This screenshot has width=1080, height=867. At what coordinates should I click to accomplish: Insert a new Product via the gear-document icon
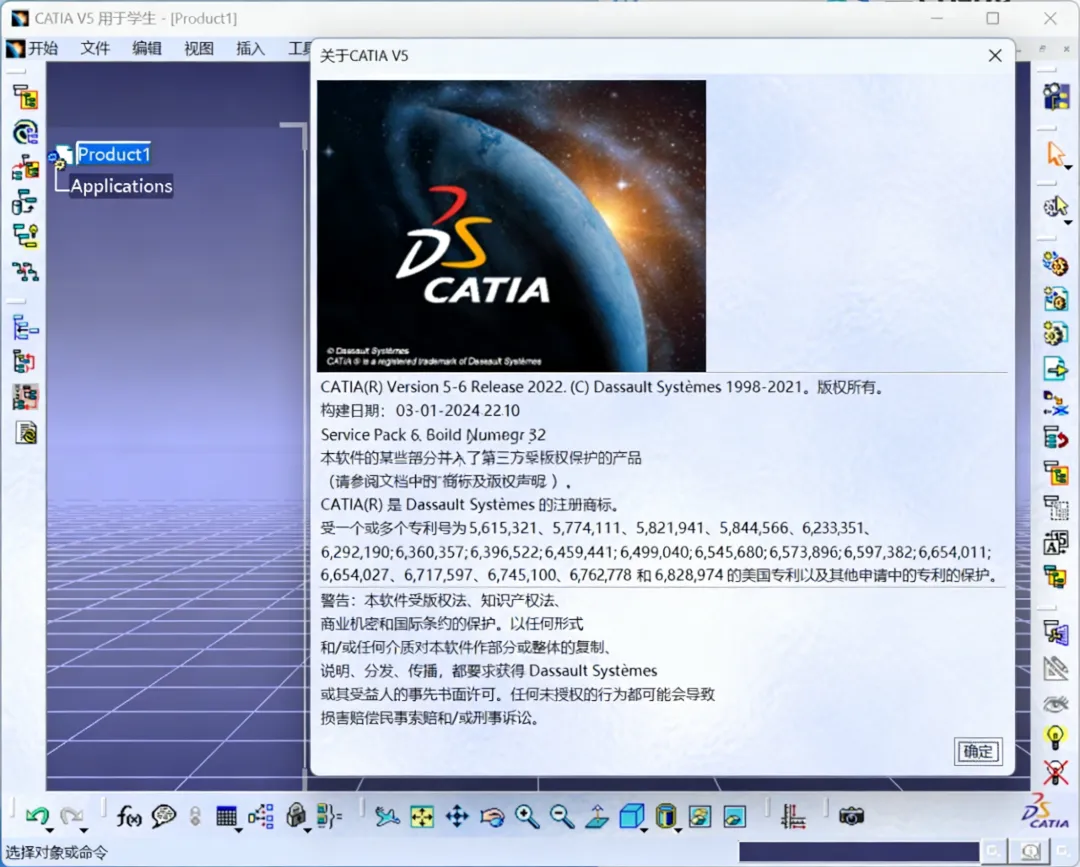coord(1055,299)
